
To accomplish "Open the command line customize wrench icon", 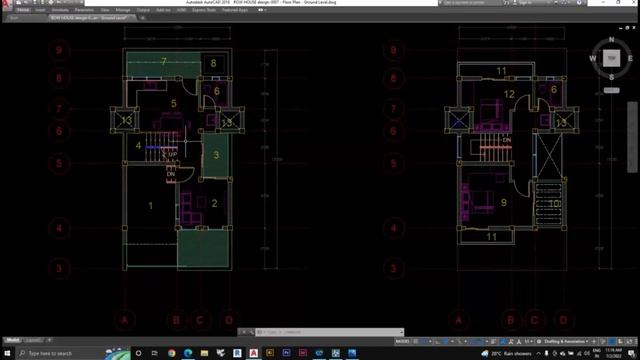I will click(251, 332).
